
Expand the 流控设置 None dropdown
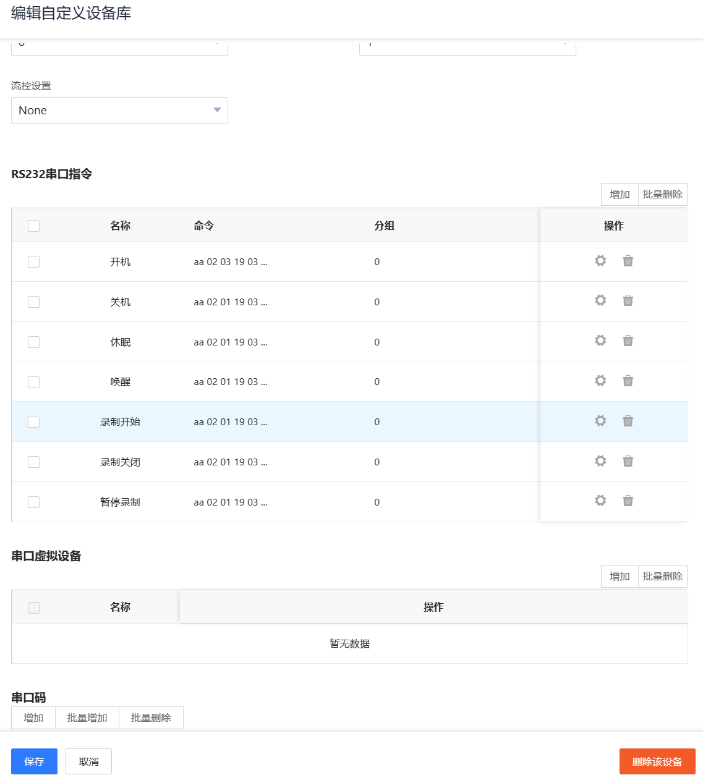point(119,110)
